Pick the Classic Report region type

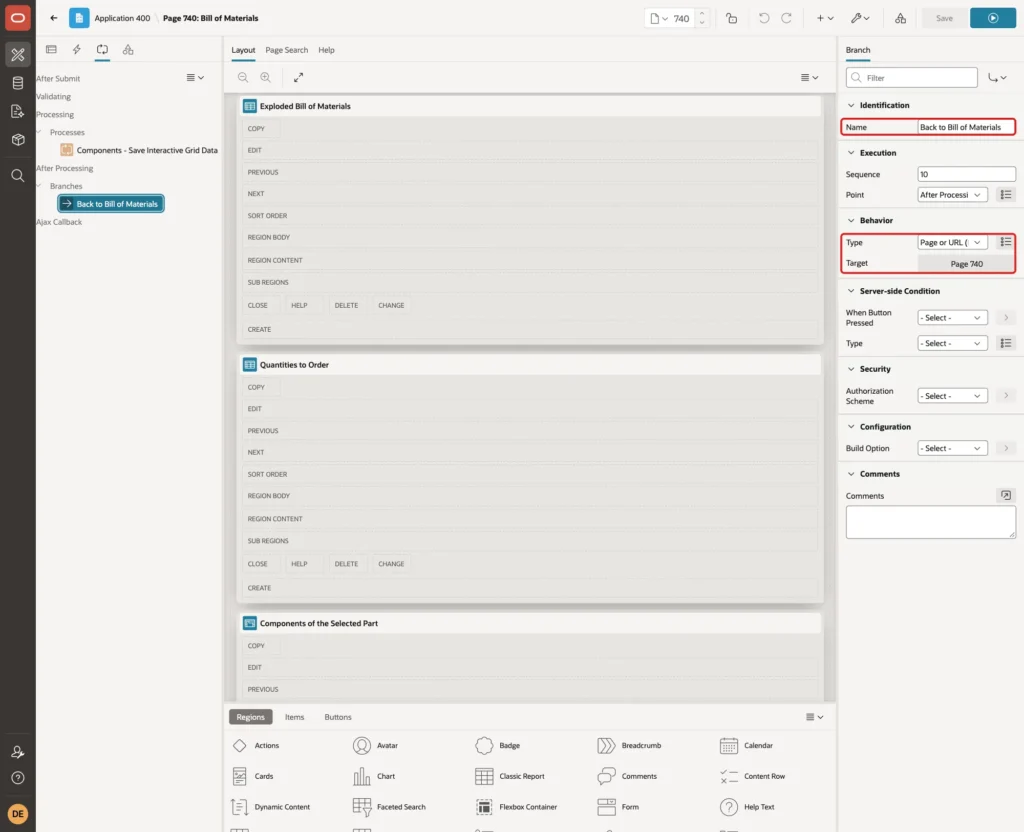510,776
